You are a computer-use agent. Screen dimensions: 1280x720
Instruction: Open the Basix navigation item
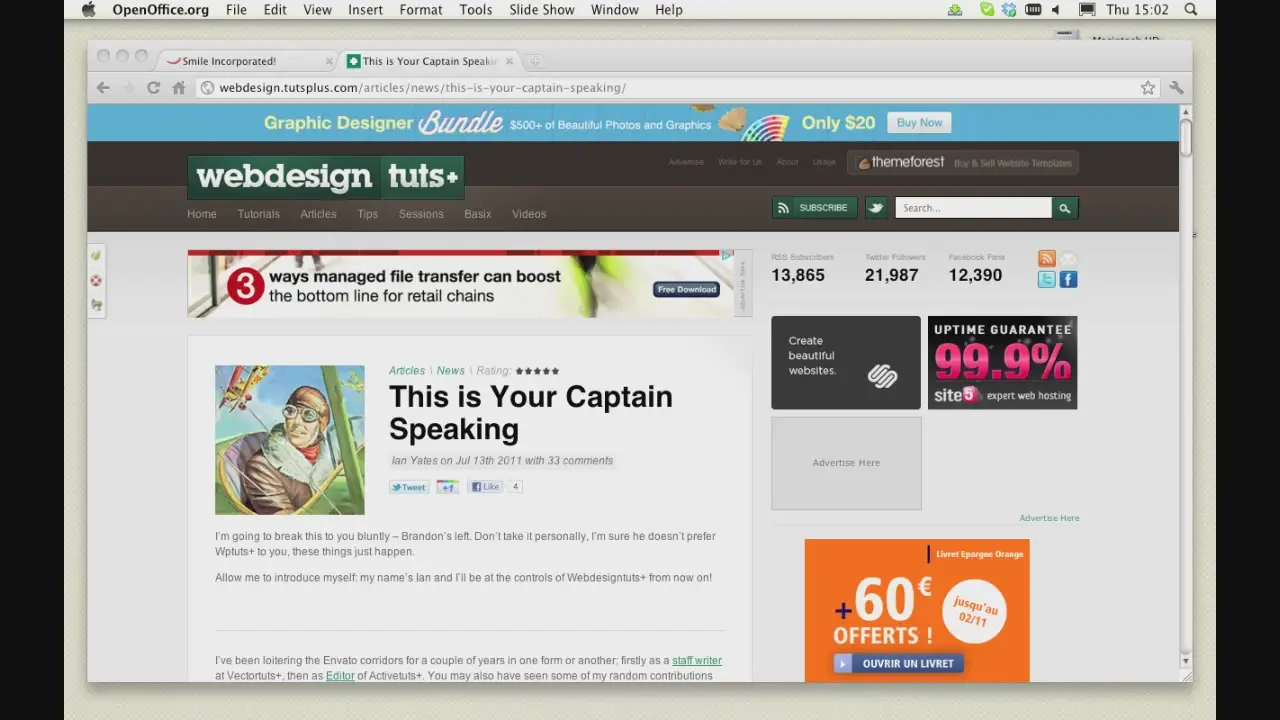point(478,214)
